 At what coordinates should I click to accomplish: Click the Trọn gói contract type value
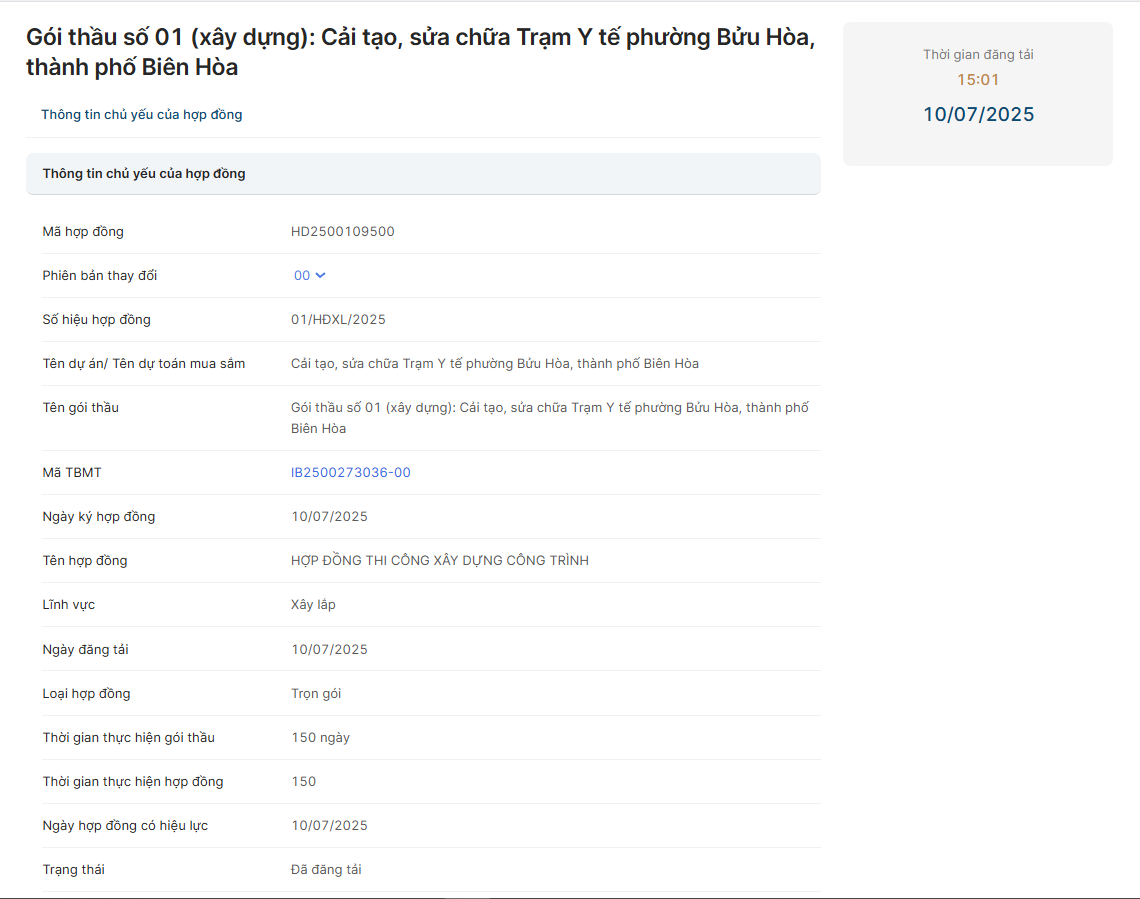(x=316, y=694)
